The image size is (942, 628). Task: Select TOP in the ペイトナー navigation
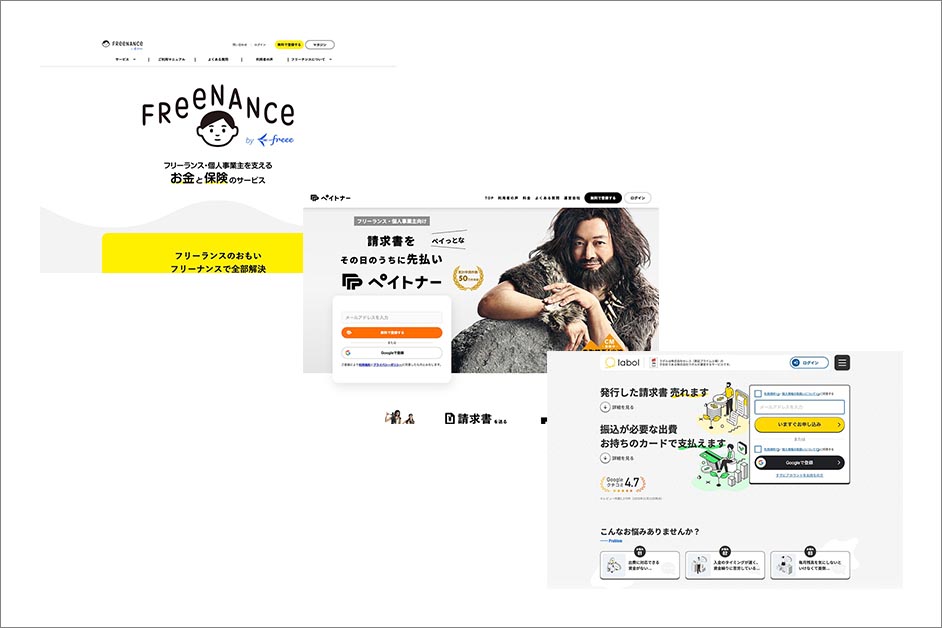click(x=487, y=196)
